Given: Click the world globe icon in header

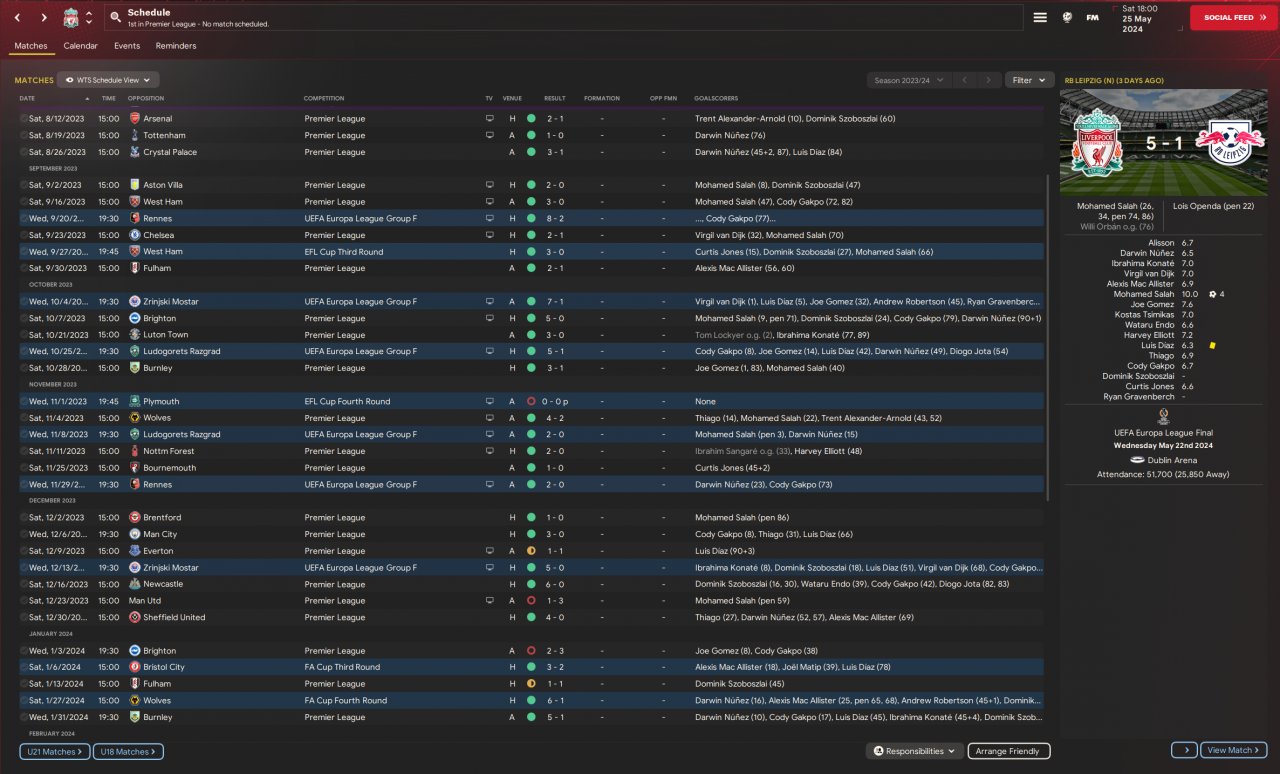Looking at the screenshot, I should [x=1067, y=17].
